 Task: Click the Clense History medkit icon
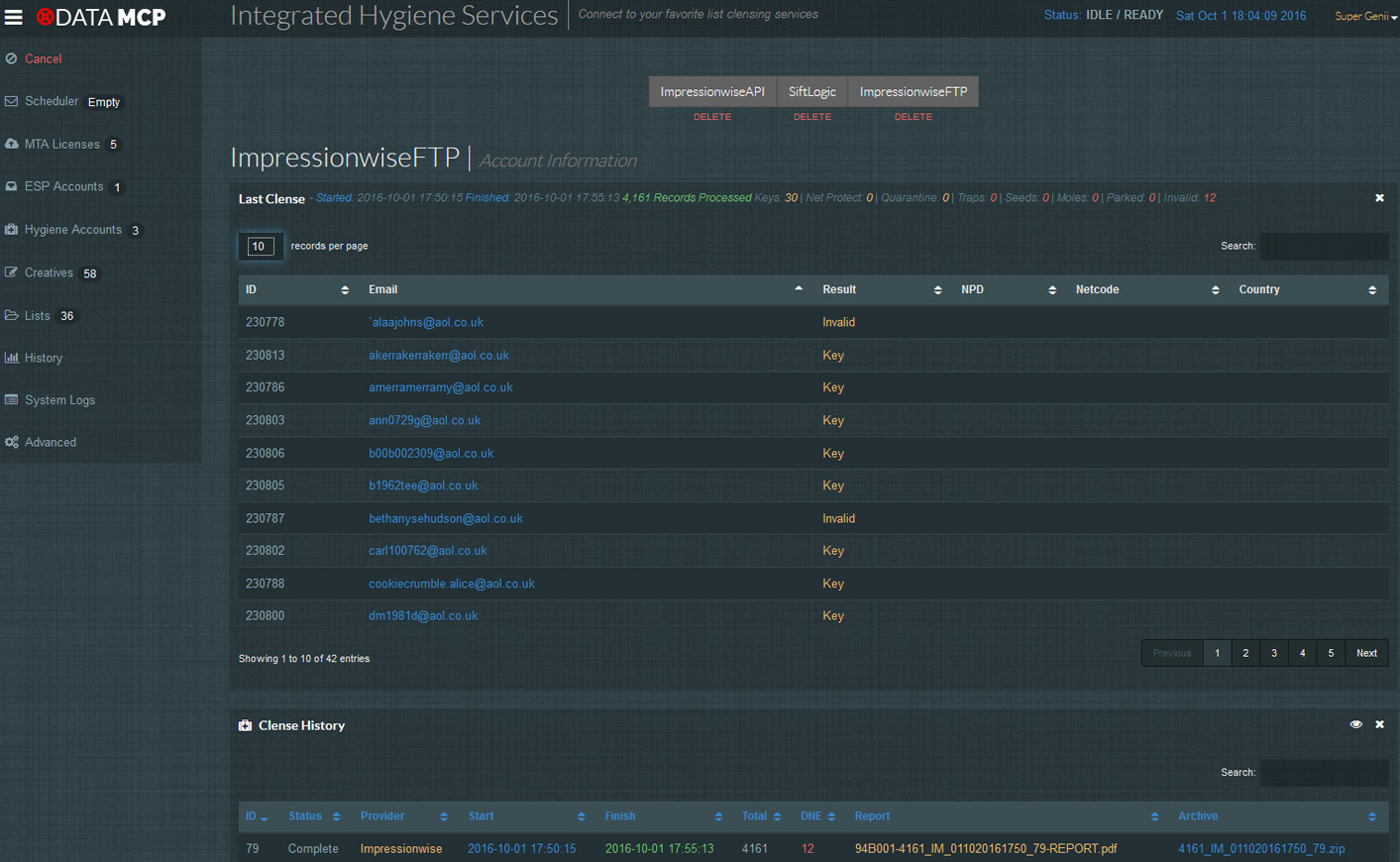pos(245,725)
